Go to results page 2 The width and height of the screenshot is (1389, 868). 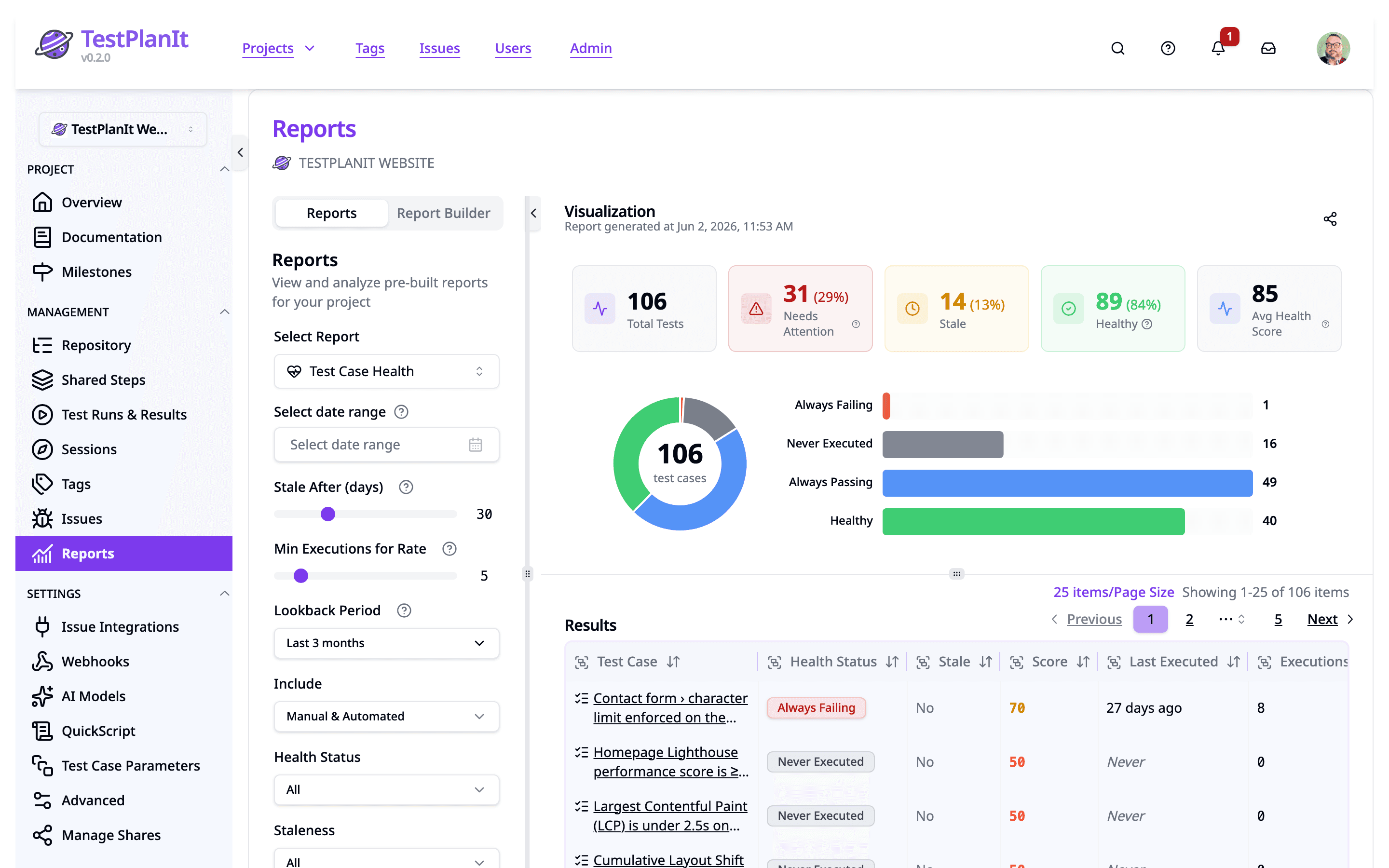click(x=1189, y=619)
